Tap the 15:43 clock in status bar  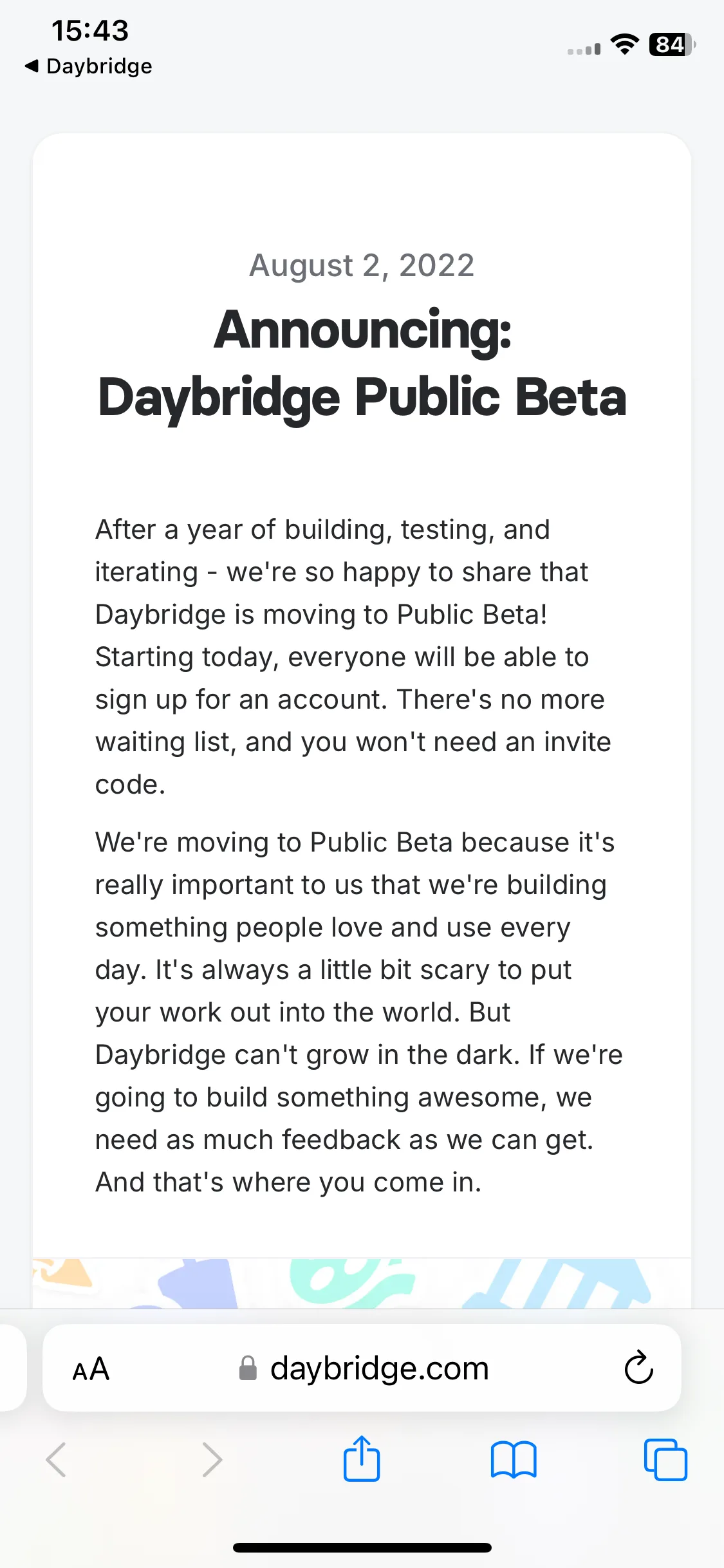point(90,30)
